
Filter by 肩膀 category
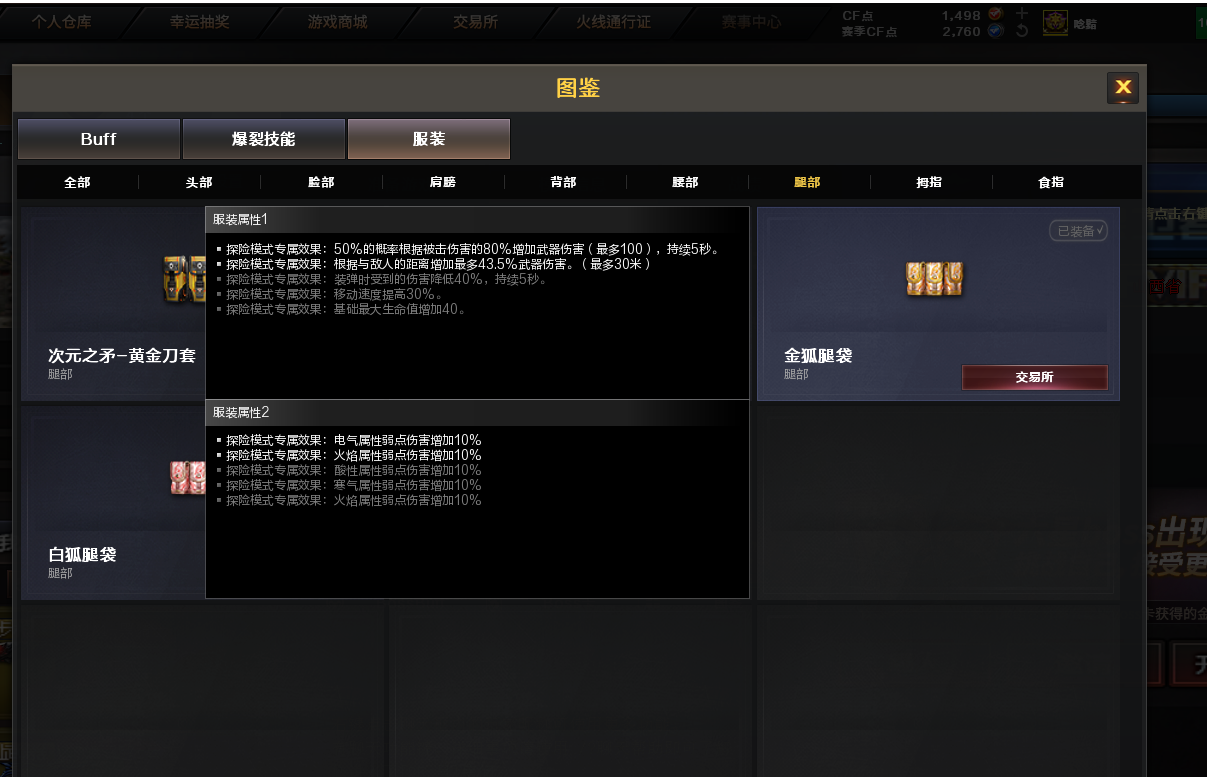coord(443,182)
